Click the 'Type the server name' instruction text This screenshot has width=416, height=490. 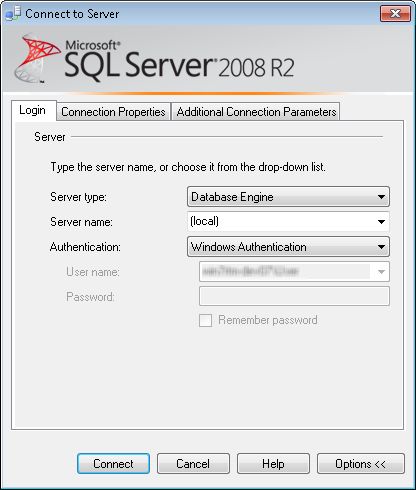[x=188, y=167]
